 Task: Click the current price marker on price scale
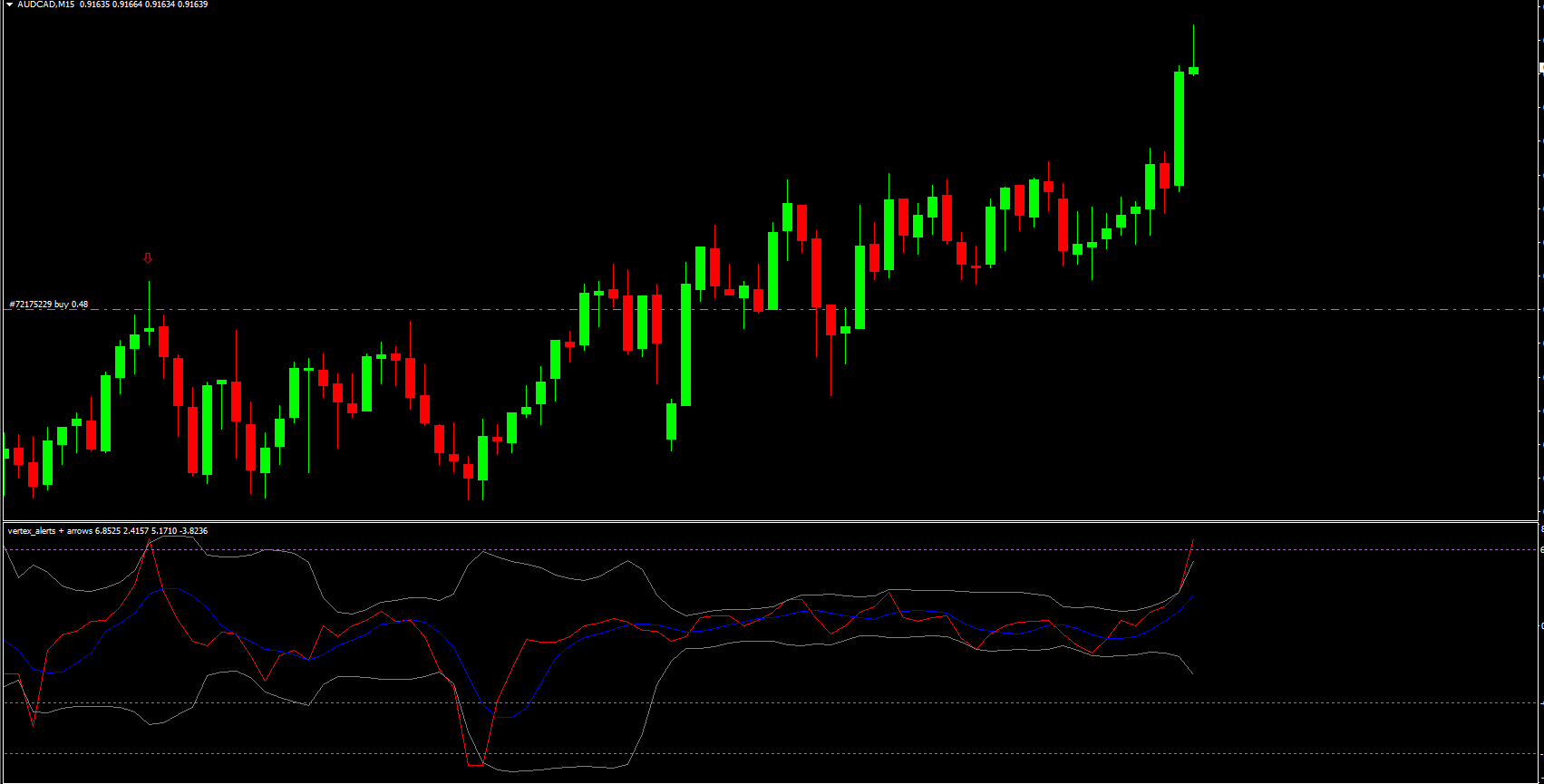pos(1541,67)
